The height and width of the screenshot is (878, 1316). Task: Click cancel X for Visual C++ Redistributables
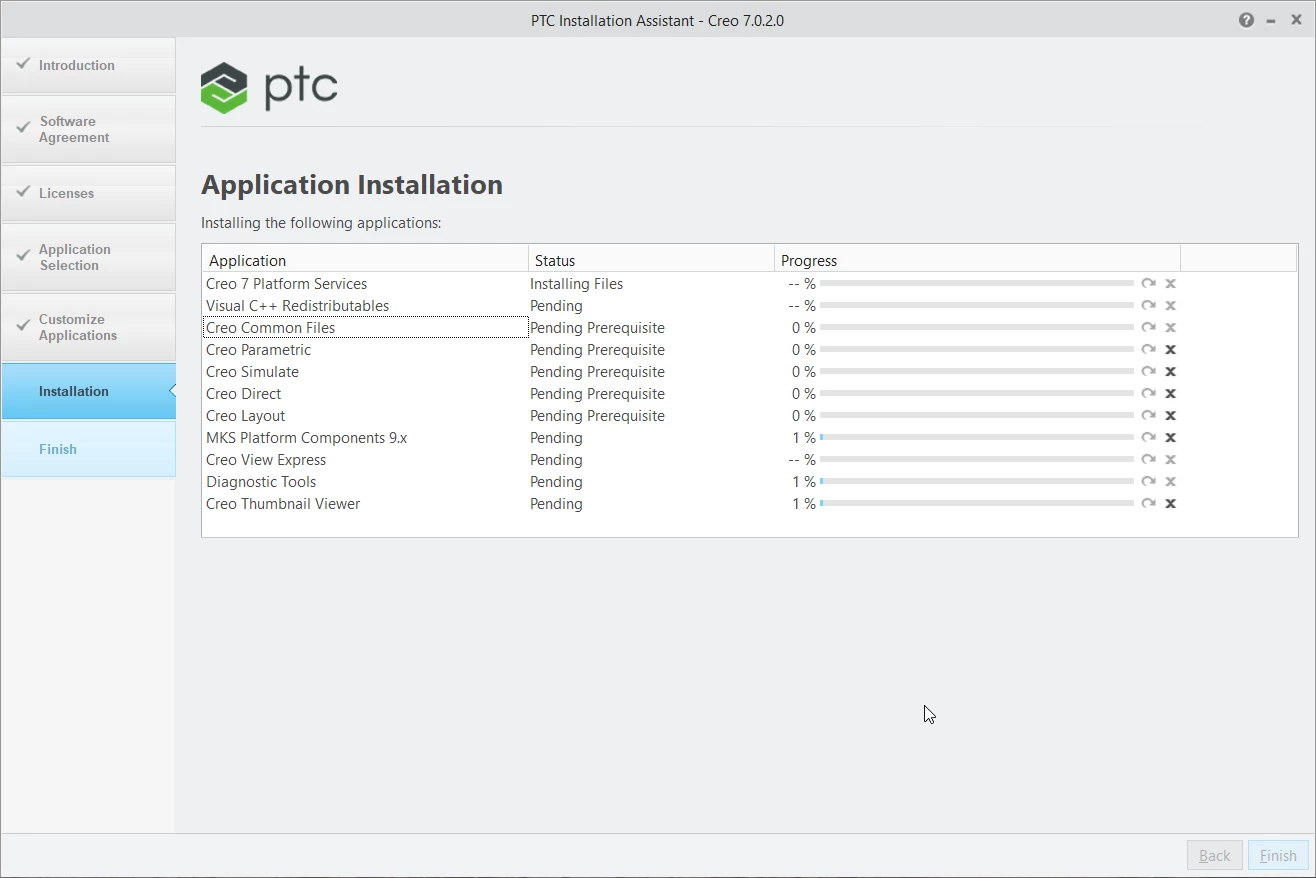pyautogui.click(x=1170, y=306)
